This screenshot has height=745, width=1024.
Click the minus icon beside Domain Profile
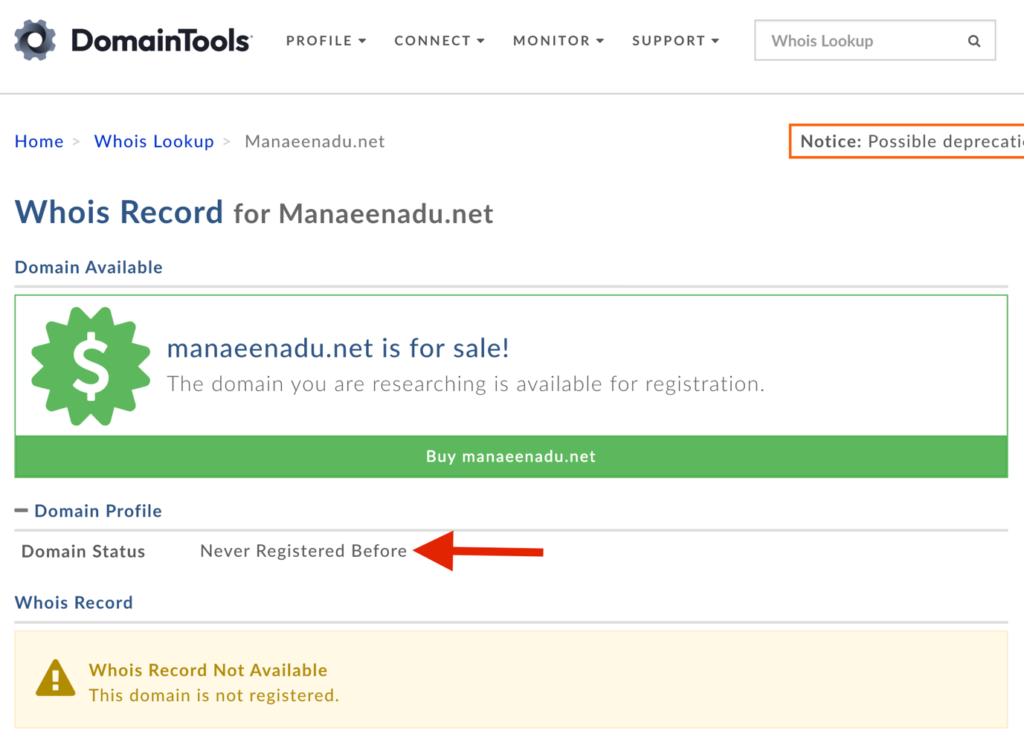click(x=21, y=510)
